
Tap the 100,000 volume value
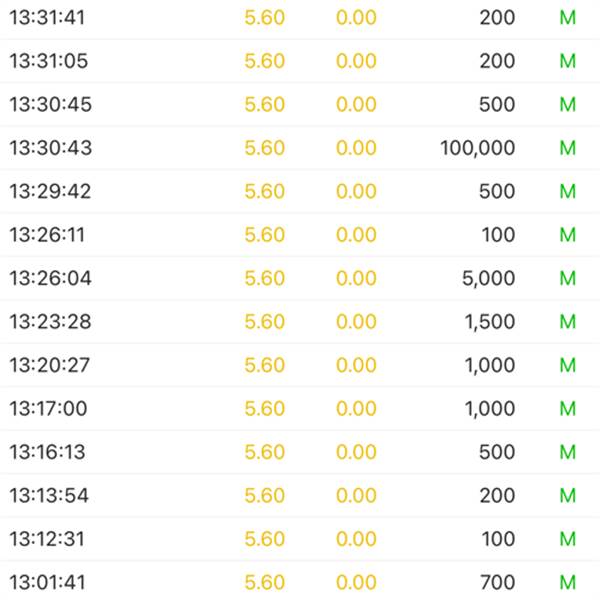pos(477,148)
